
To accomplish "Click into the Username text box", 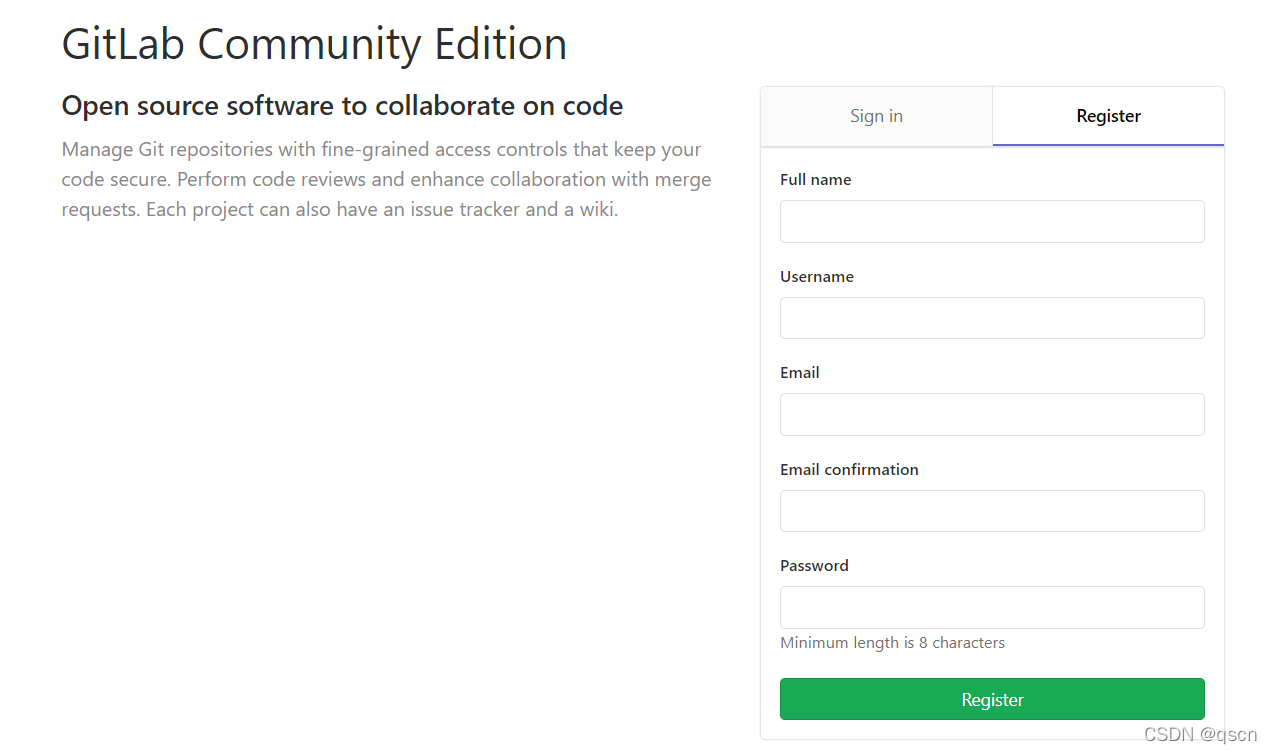I will point(992,318).
